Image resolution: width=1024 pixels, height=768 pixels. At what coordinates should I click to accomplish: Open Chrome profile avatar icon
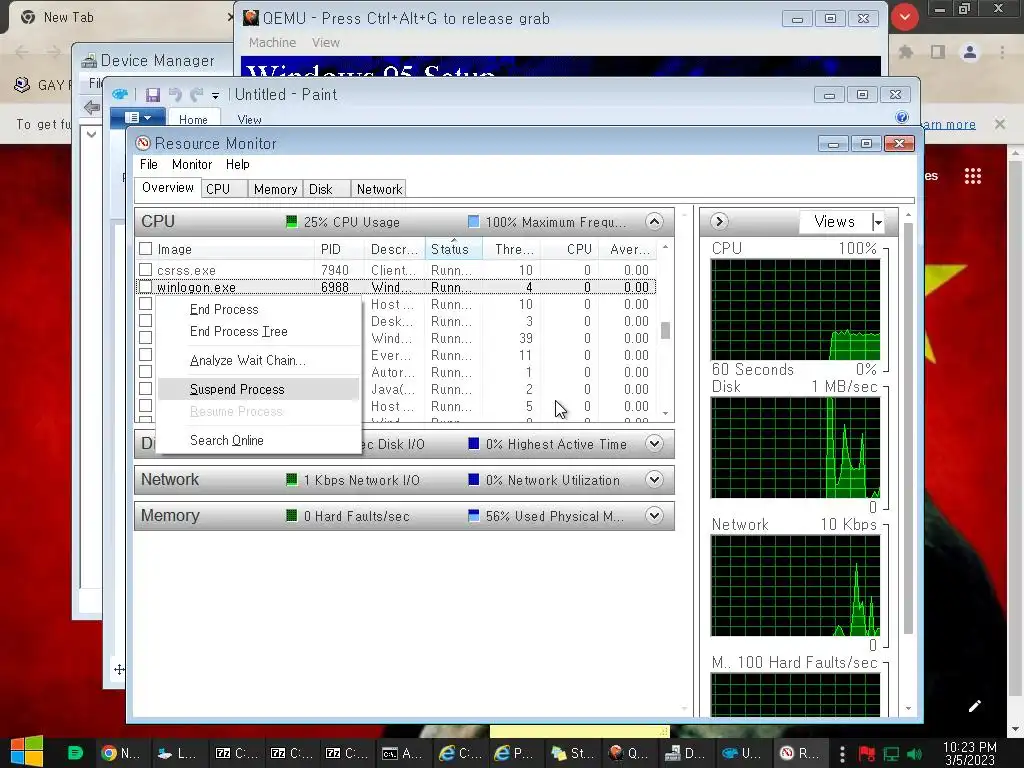pyautogui.click(x=970, y=52)
